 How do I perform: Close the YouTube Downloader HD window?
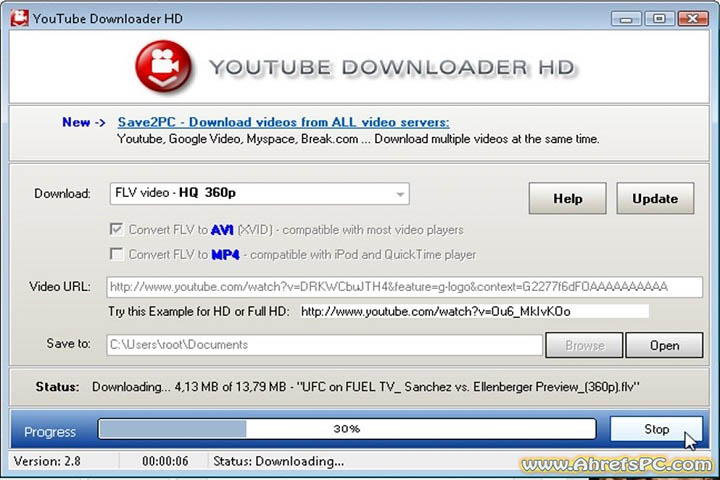pyautogui.click(x=693, y=19)
